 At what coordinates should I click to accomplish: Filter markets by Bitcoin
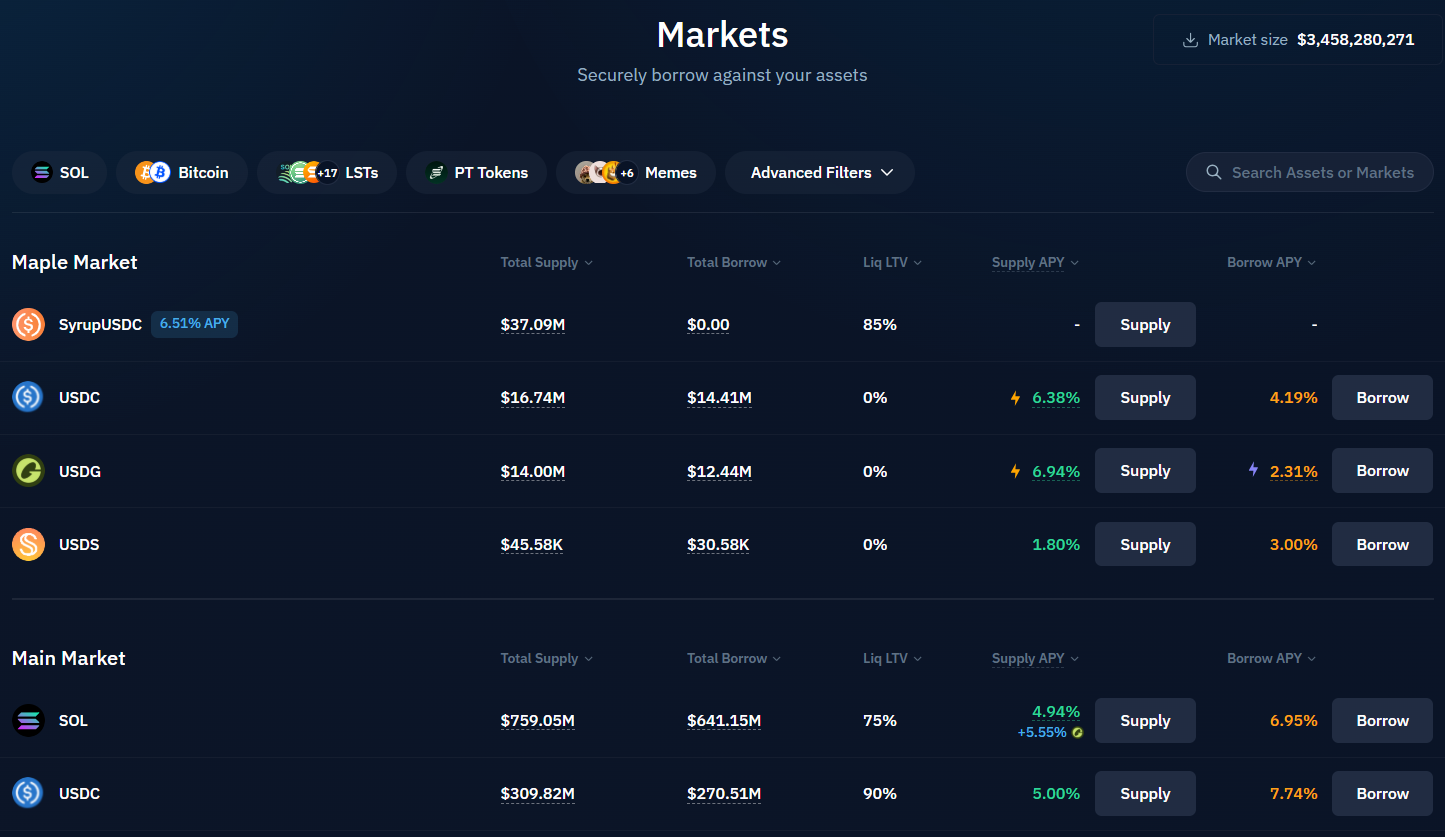click(x=182, y=173)
